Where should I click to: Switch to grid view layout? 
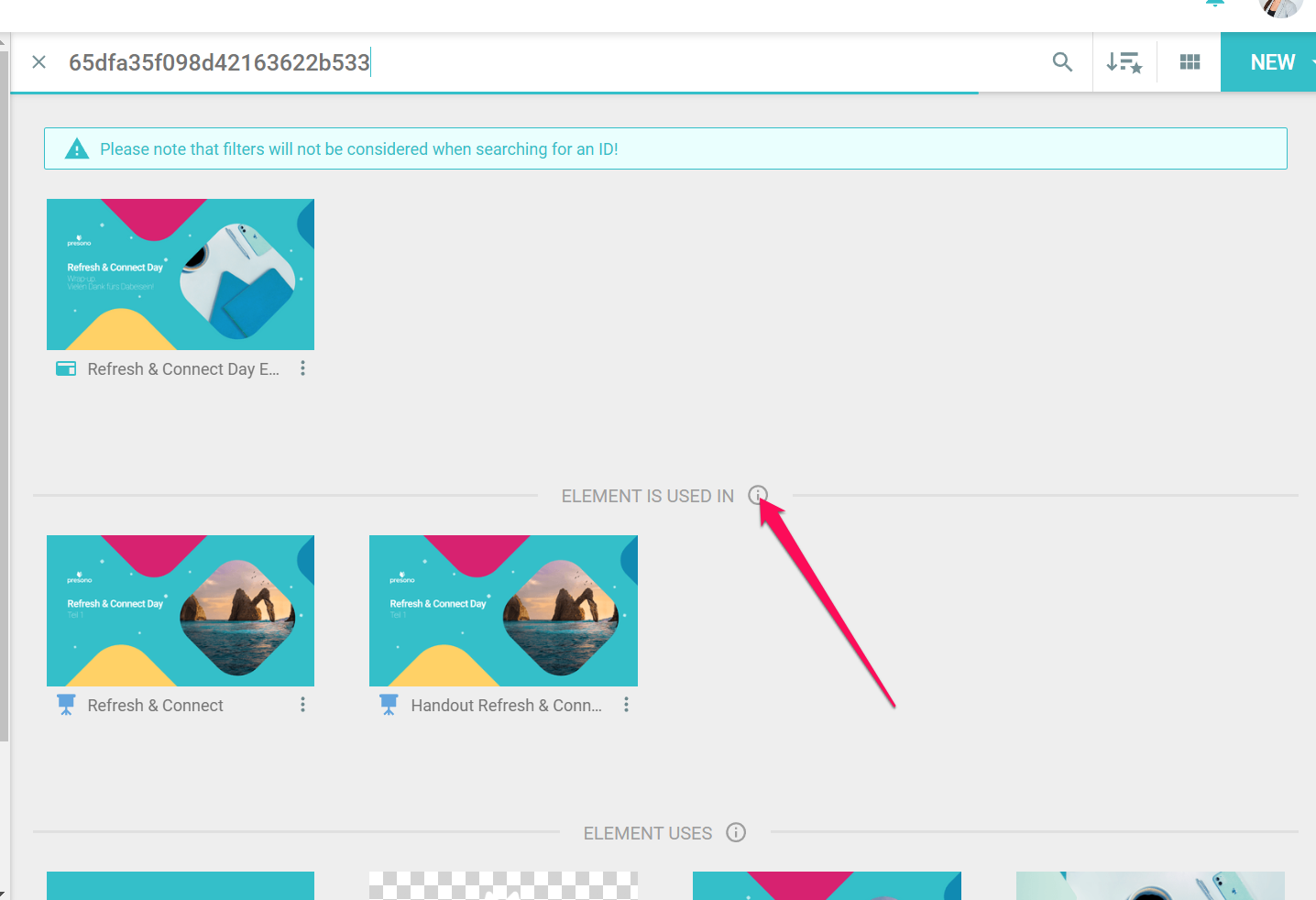pyautogui.click(x=1190, y=62)
